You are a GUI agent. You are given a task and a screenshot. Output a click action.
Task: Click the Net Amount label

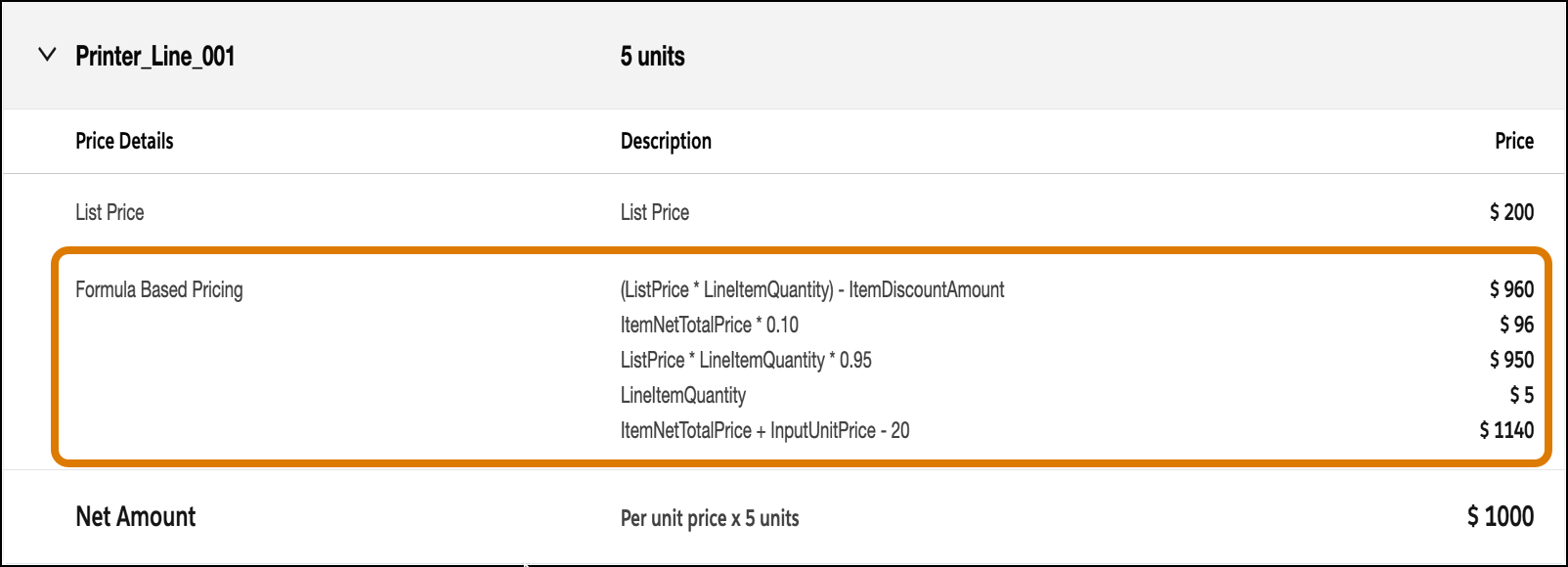[x=136, y=516]
